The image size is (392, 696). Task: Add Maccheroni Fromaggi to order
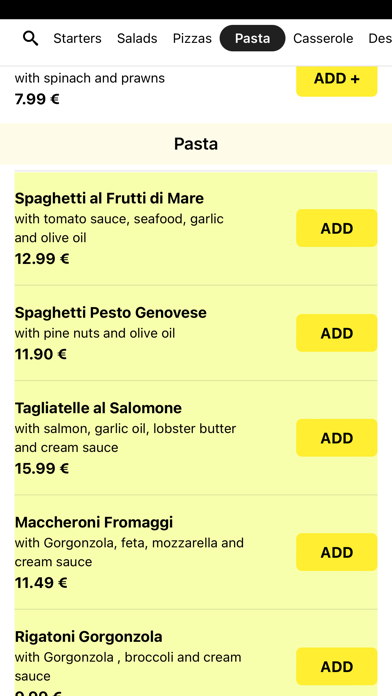337,552
